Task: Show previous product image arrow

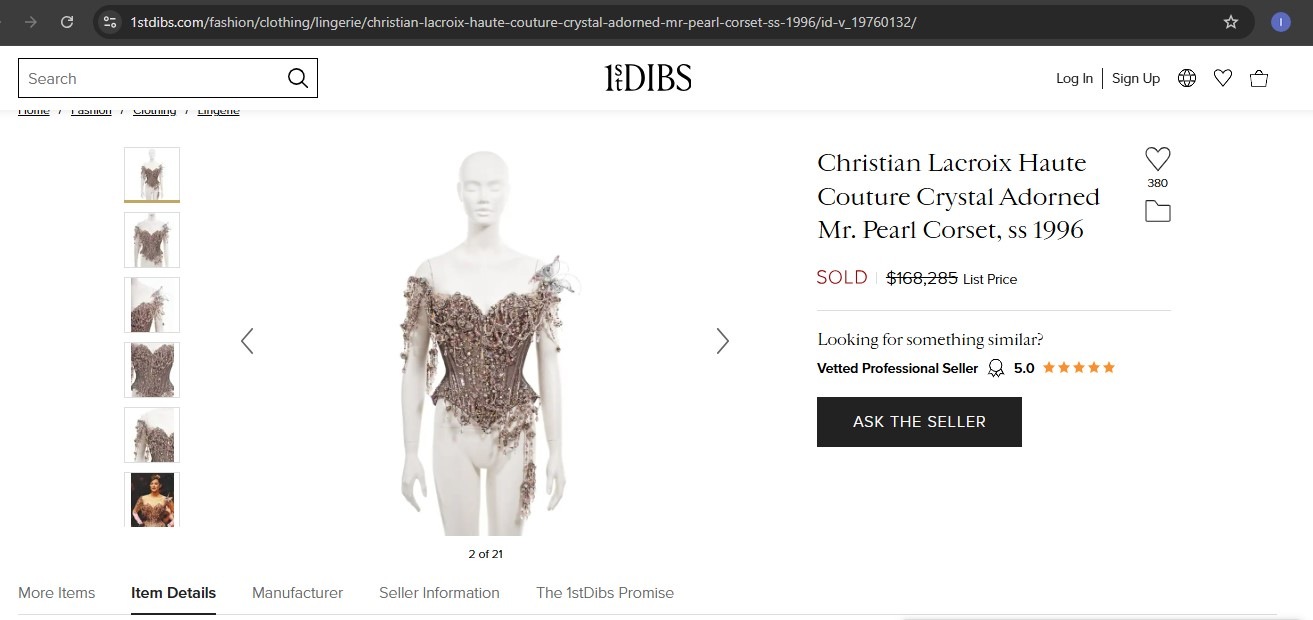Action: (x=247, y=341)
